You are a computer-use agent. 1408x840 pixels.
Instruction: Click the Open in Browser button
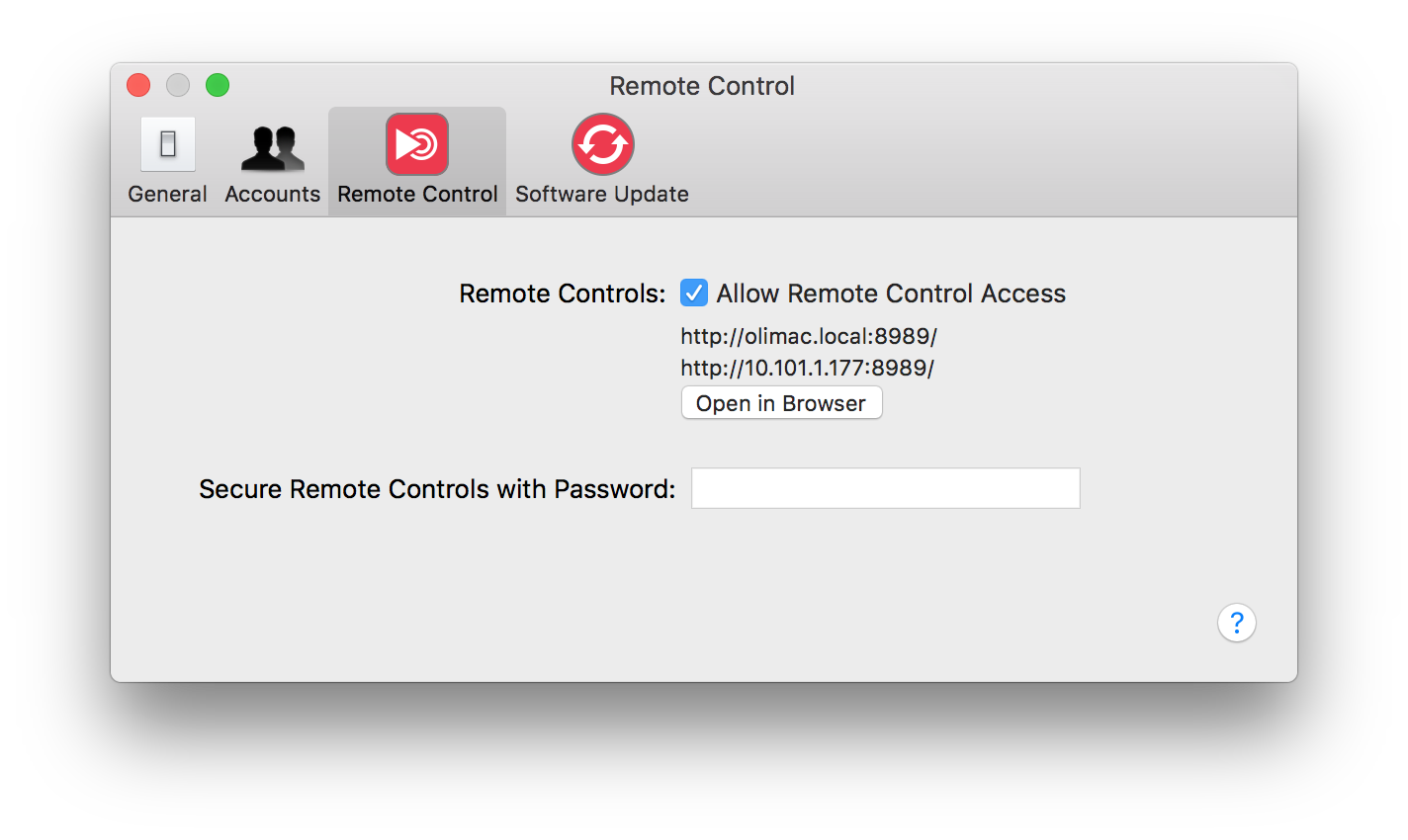(x=781, y=403)
